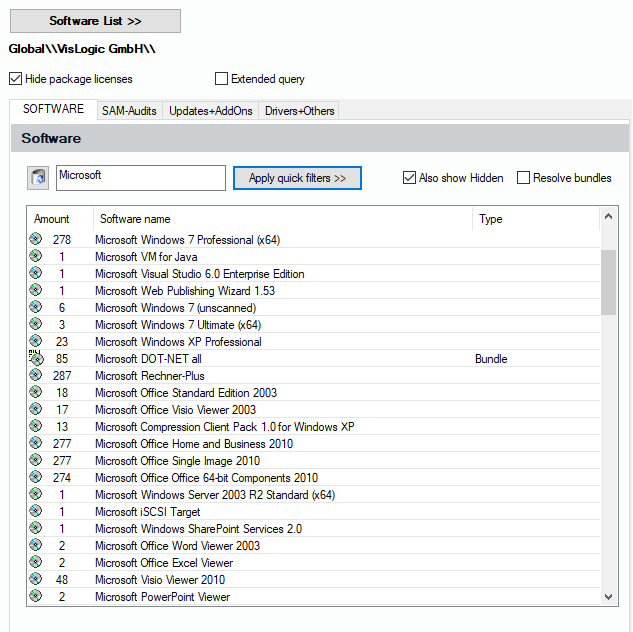Select Microsoft Web Publishing Wizard 1.53 row
Image resolution: width=633 pixels, height=632 pixels.
point(314,291)
